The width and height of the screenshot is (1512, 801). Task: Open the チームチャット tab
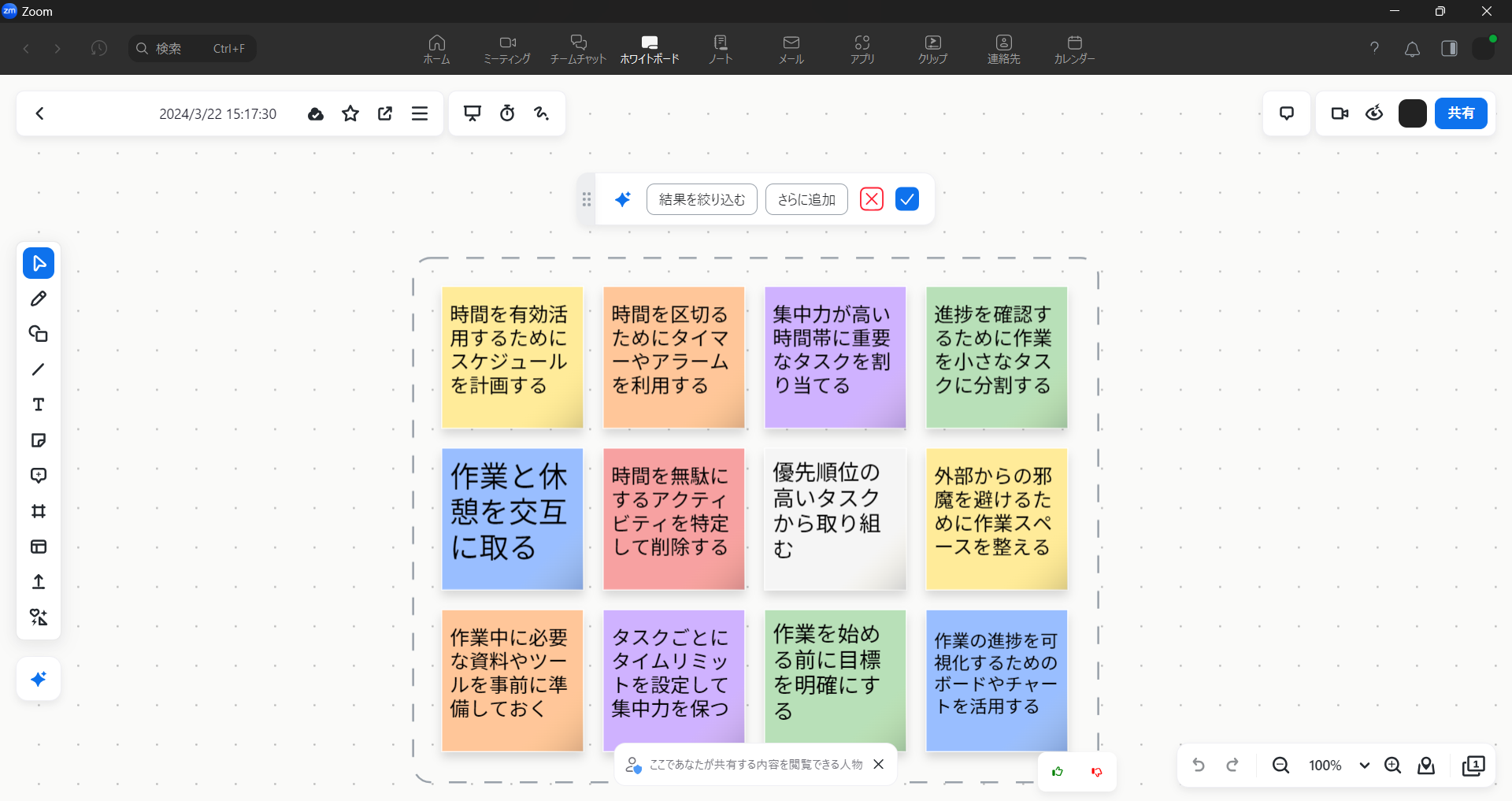click(578, 49)
